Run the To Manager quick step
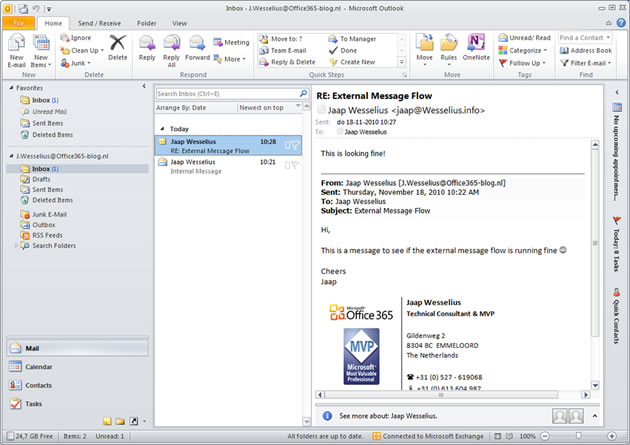The image size is (630, 445). coord(352,39)
